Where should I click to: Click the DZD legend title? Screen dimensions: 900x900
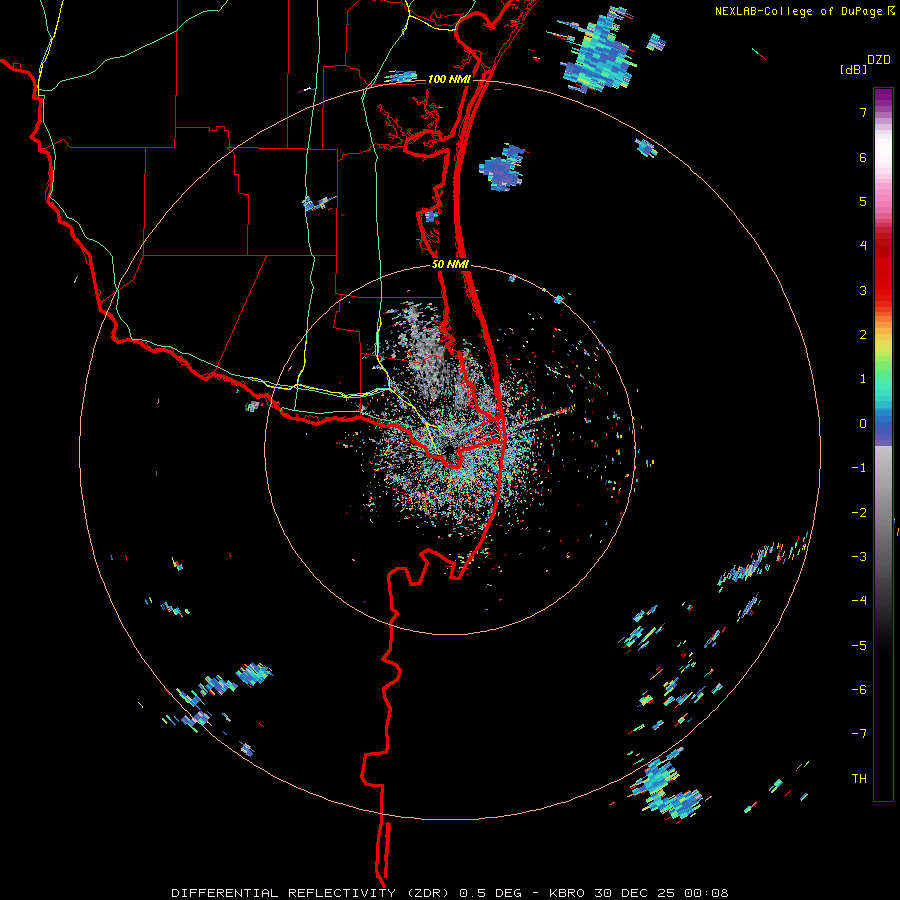(x=879, y=60)
